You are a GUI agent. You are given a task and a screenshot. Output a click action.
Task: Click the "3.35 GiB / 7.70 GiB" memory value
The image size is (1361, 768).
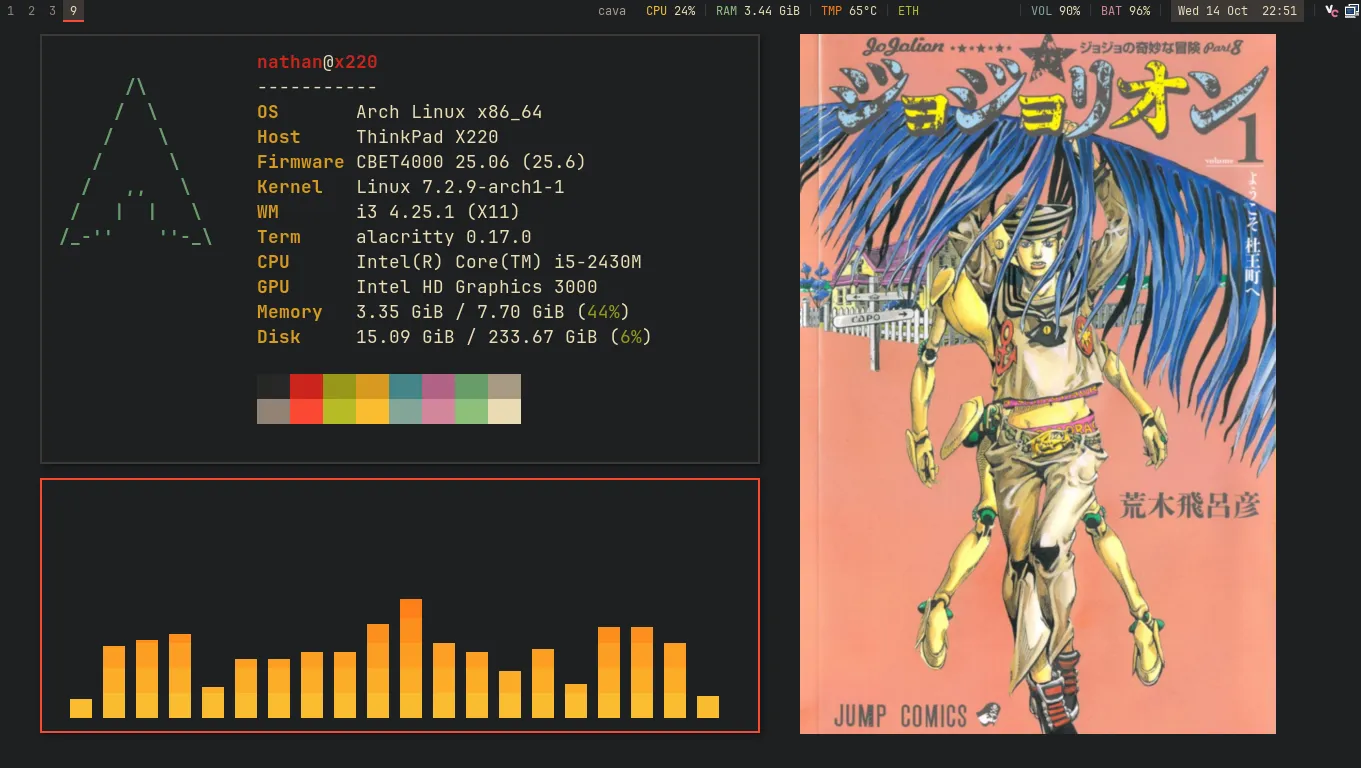pyautogui.click(x=460, y=312)
